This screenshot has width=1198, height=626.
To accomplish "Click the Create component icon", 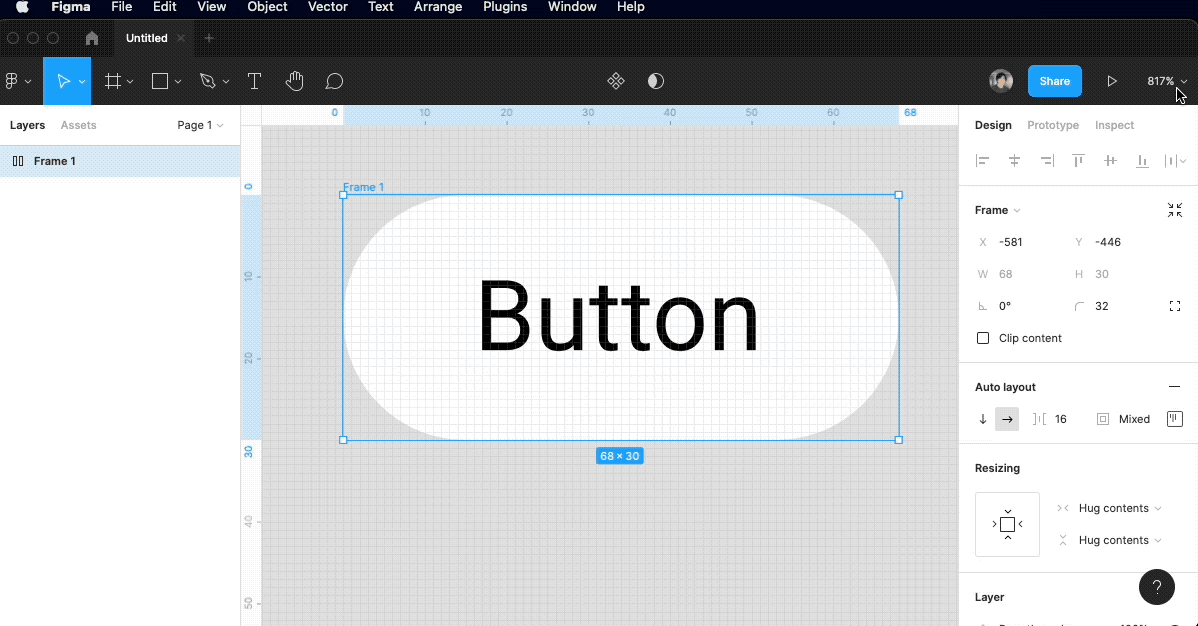I will point(616,81).
